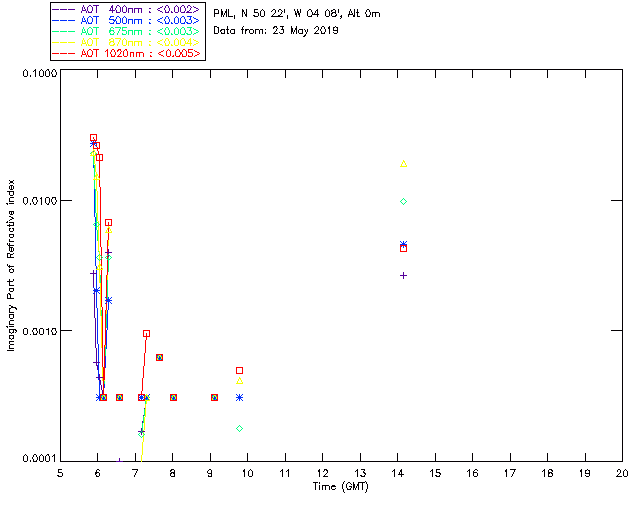640x512 pixels.
Task: Click the AOT 870nm legend entry
Action: pyautogui.click(x=127, y=42)
